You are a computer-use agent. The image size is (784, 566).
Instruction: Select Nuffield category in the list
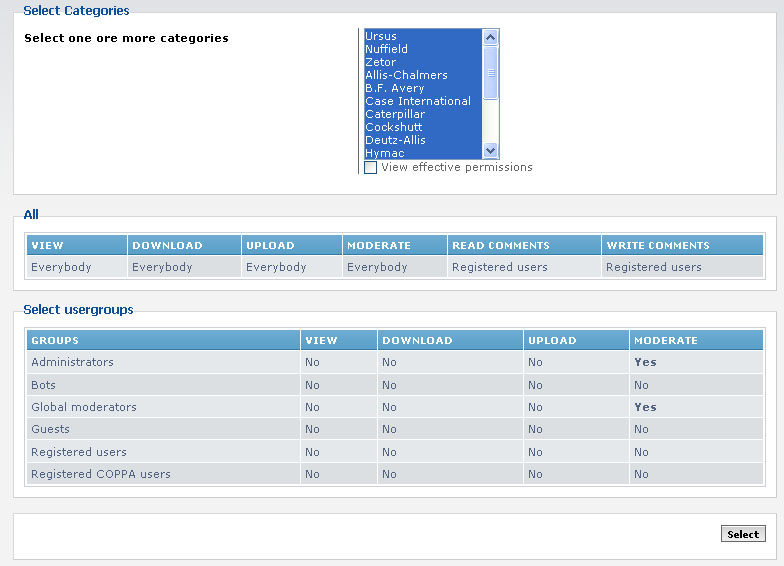tap(387, 49)
